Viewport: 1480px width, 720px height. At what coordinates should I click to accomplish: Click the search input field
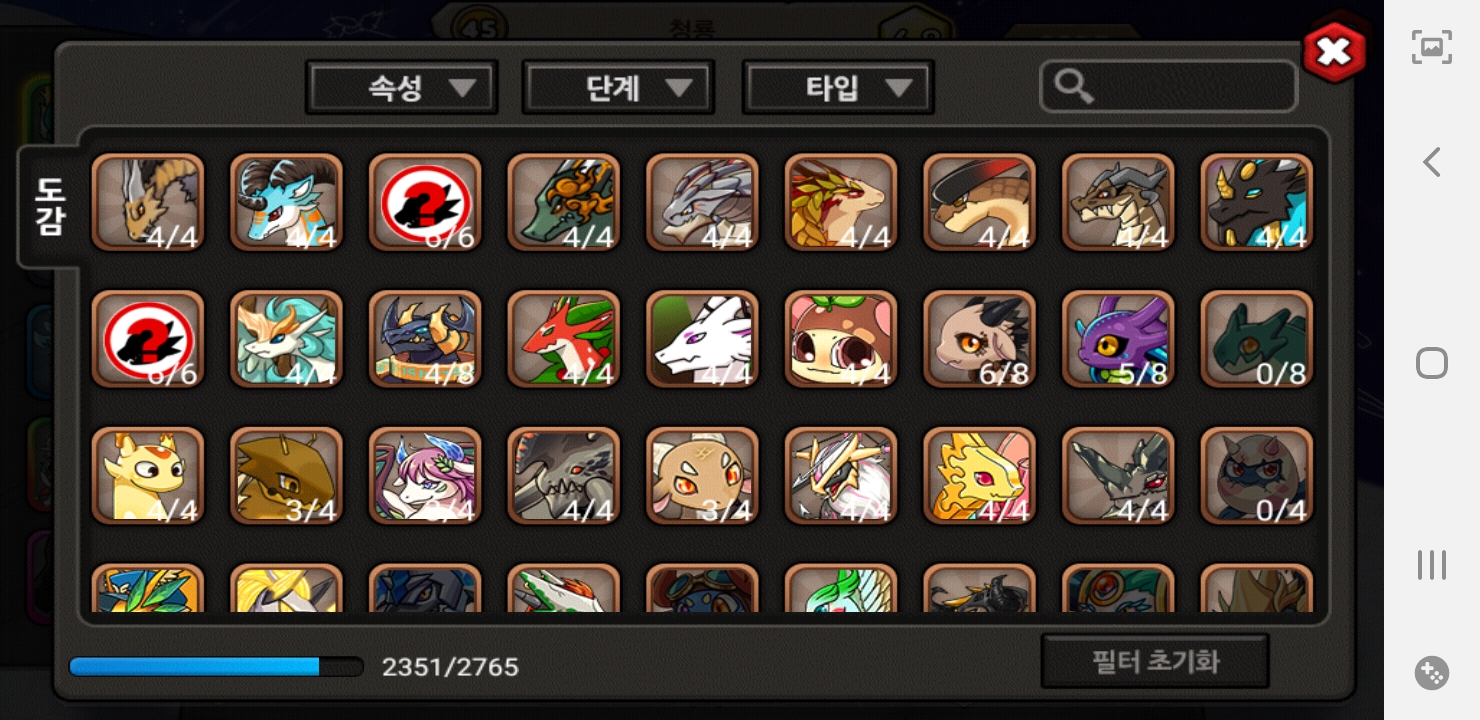point(1168,87)
